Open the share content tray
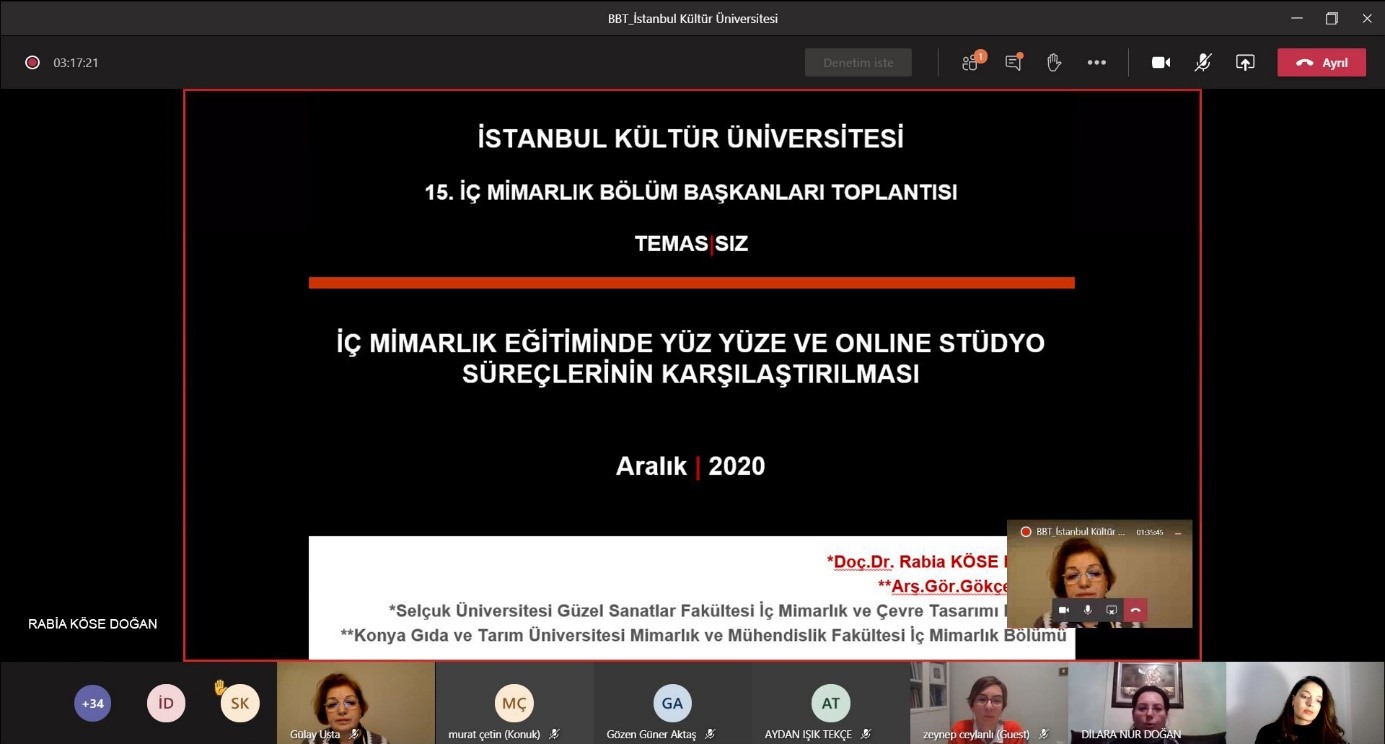Image resolution: width=1385 pixels, height=744 pixels. [1245, 62]
